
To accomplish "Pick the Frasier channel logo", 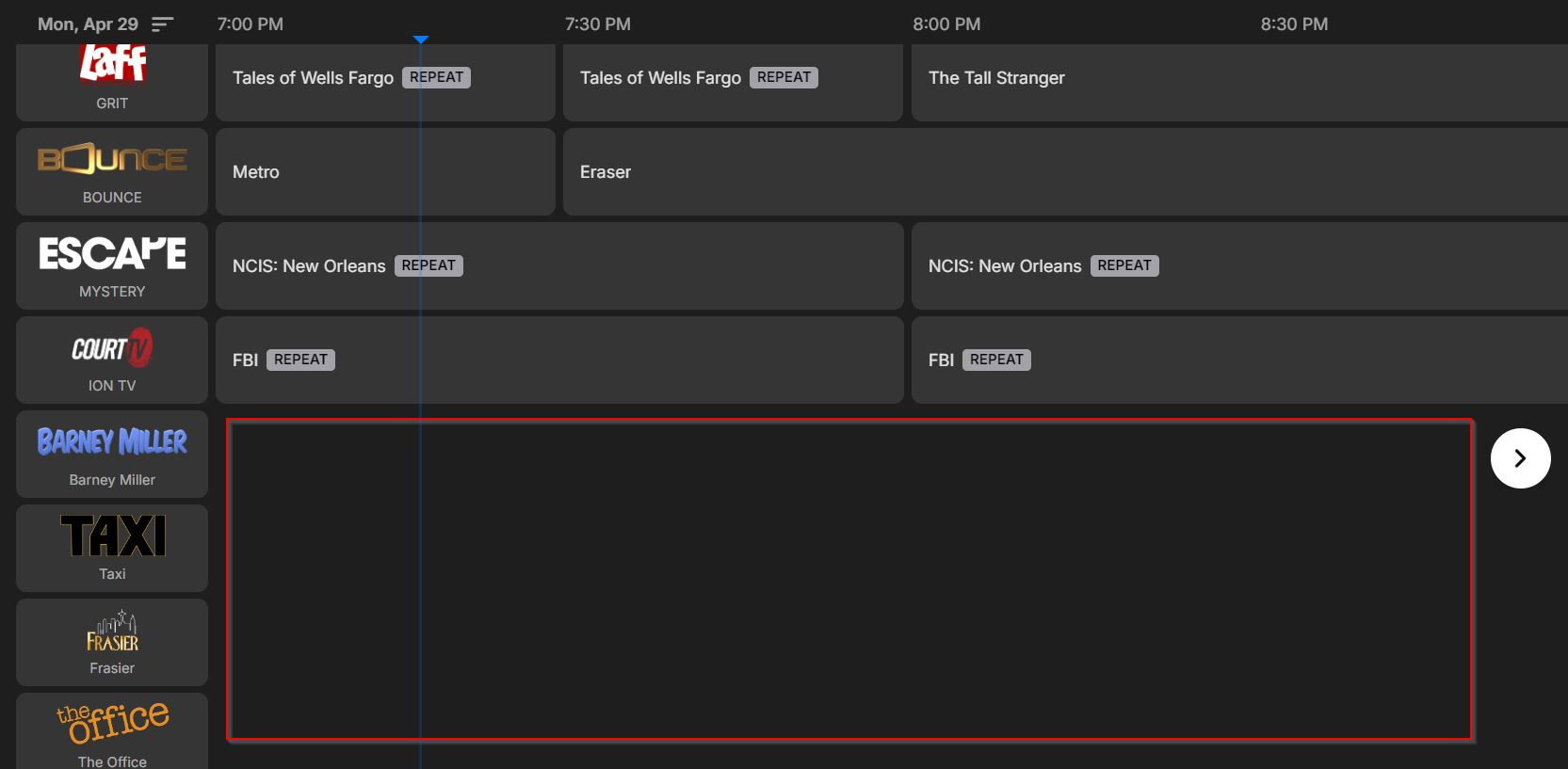I will (x=112, y=642).
